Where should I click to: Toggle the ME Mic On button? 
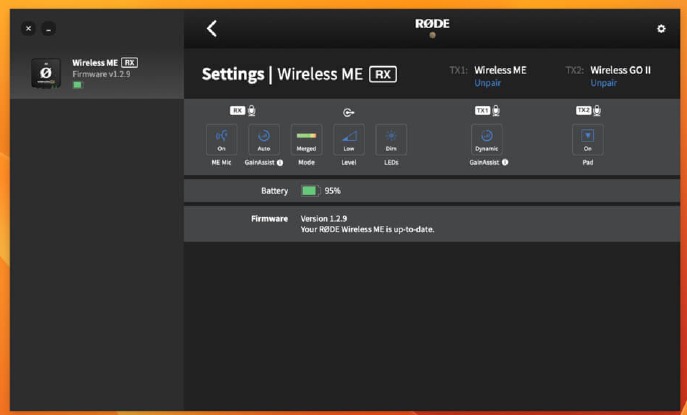(222, 140)
